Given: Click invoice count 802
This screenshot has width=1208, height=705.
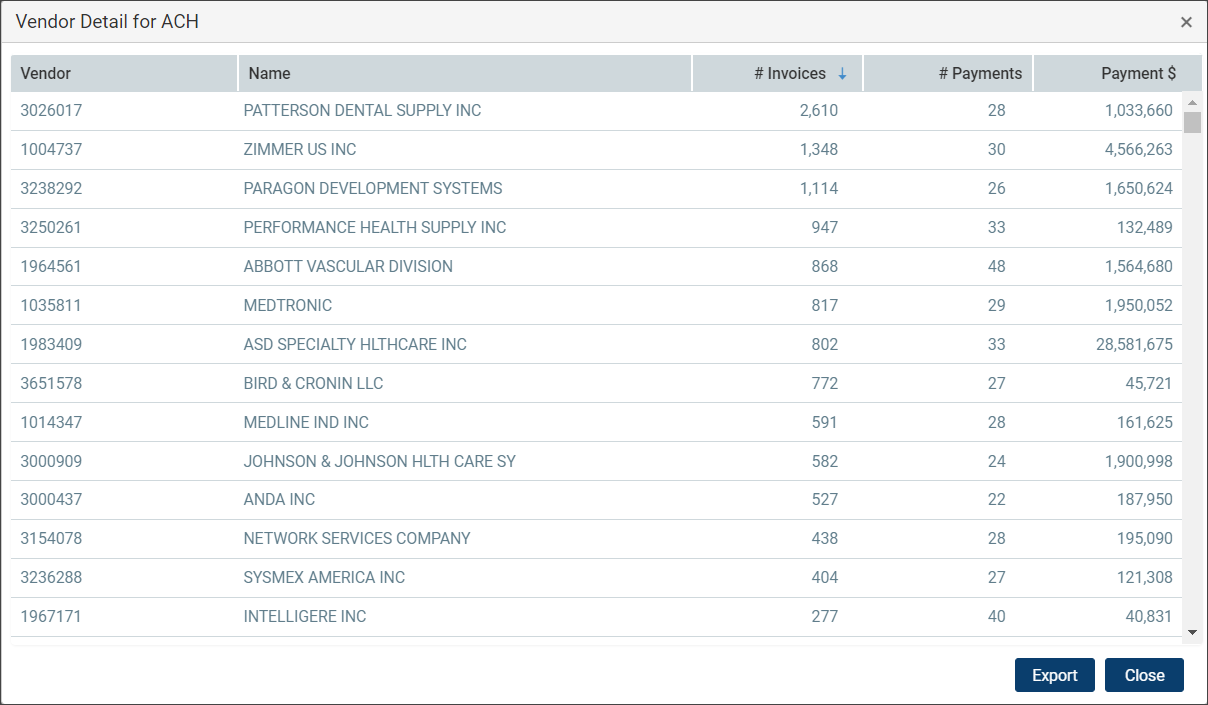Looking at the screenshot, I should [x=825, y=344].
